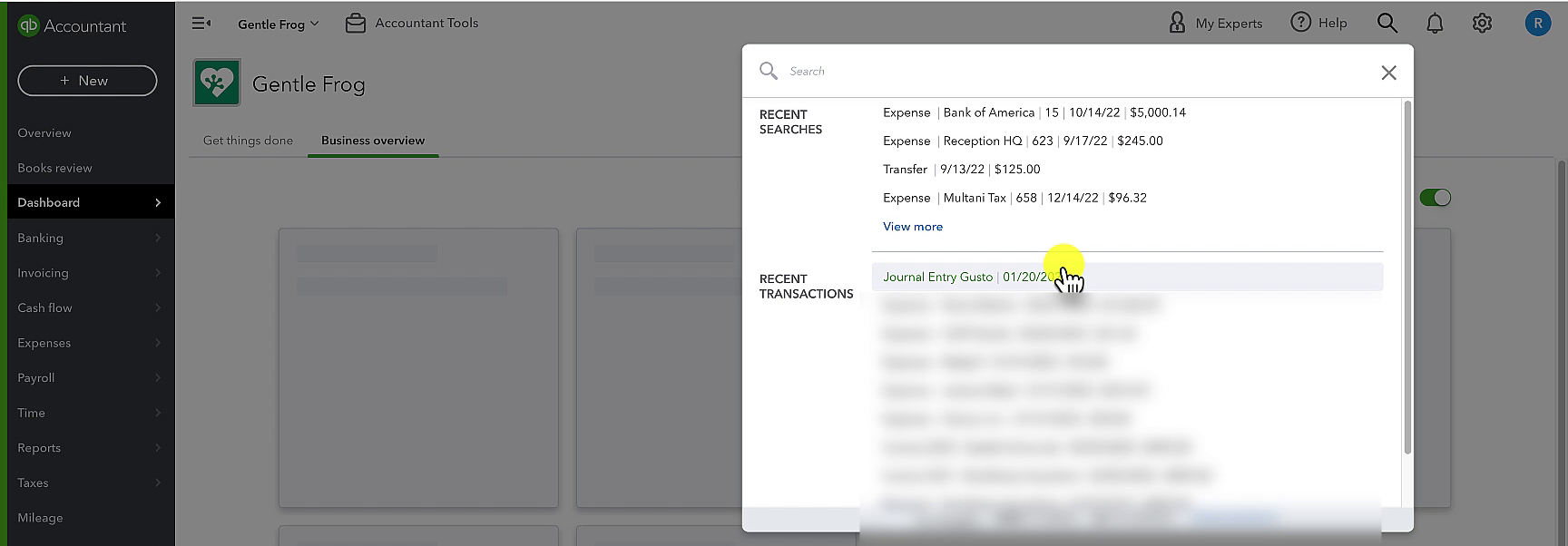The width and height of the screenshot is (1568, 546).
Task: Click the Gentle Frog page heading
Action: 309,84
